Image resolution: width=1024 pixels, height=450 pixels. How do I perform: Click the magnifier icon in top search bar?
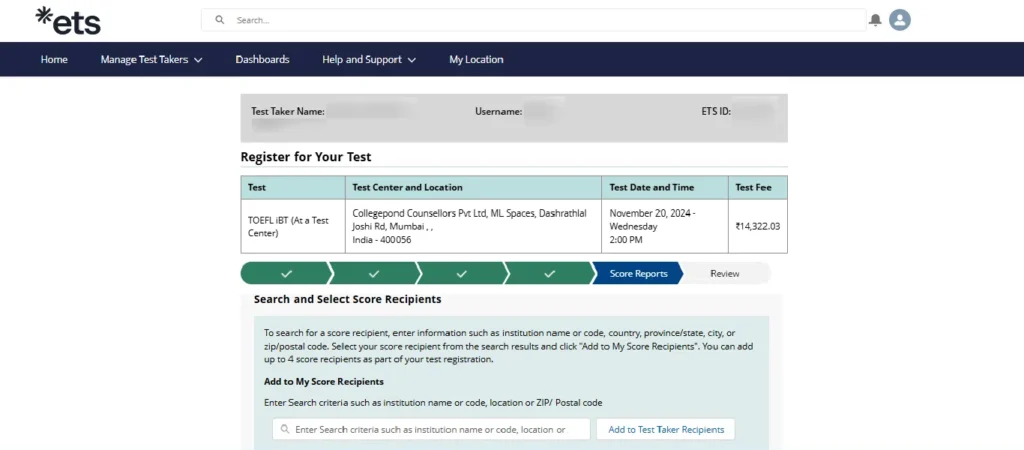(x=220, y=20)
